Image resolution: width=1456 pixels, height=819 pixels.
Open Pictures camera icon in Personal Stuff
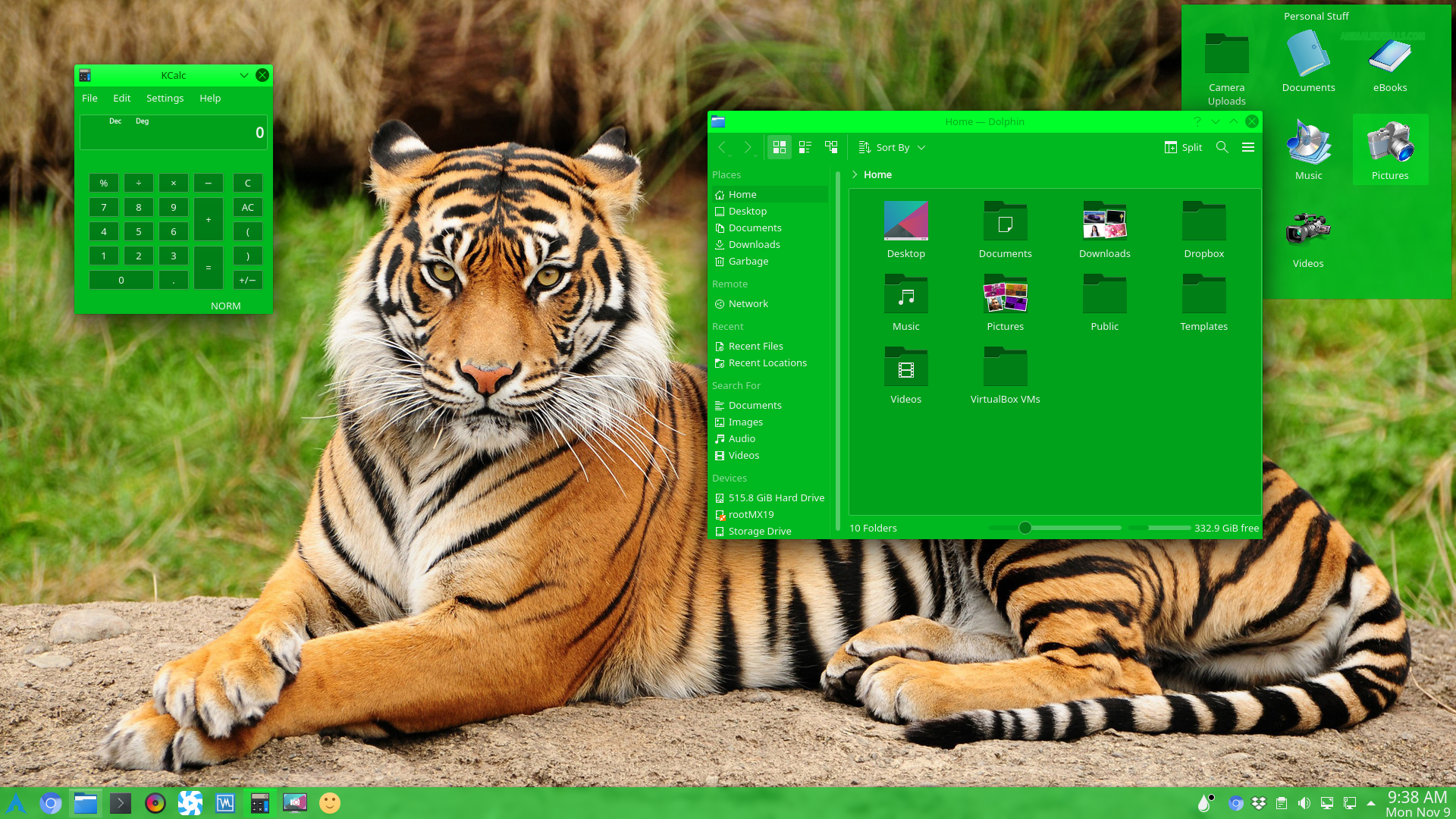[1389, 150]
